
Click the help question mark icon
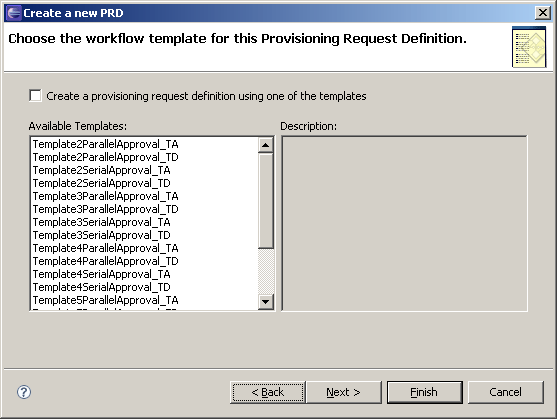click(24, 392)
